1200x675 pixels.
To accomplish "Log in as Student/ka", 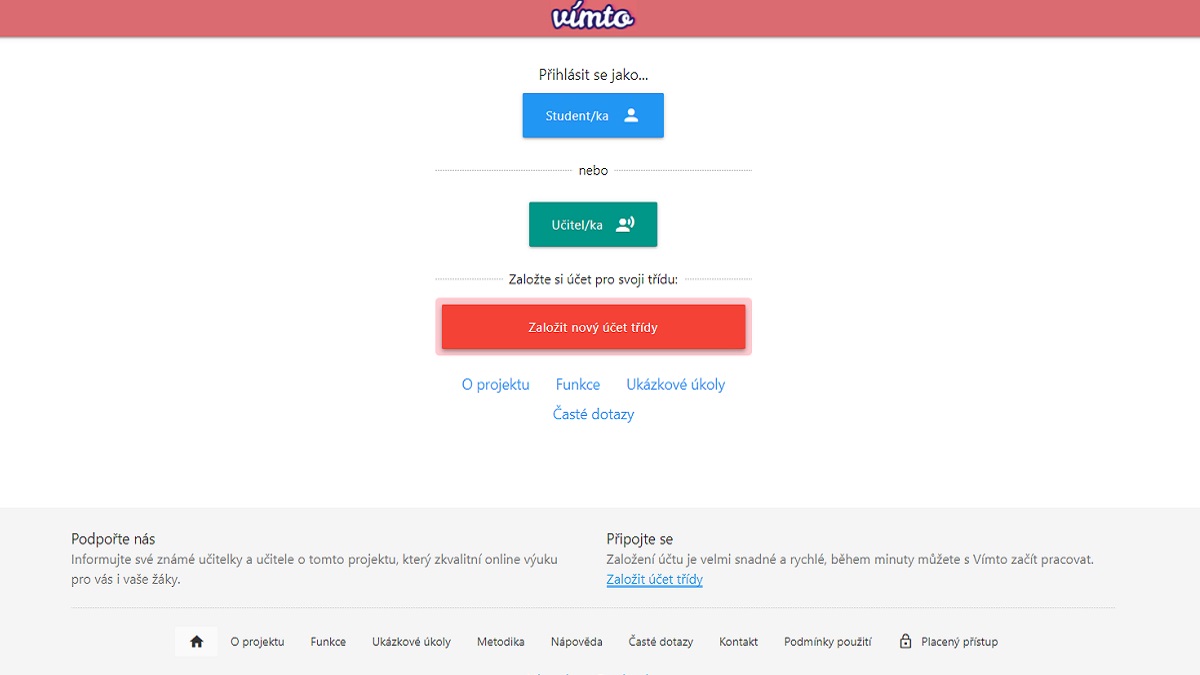I will point(593,115).
